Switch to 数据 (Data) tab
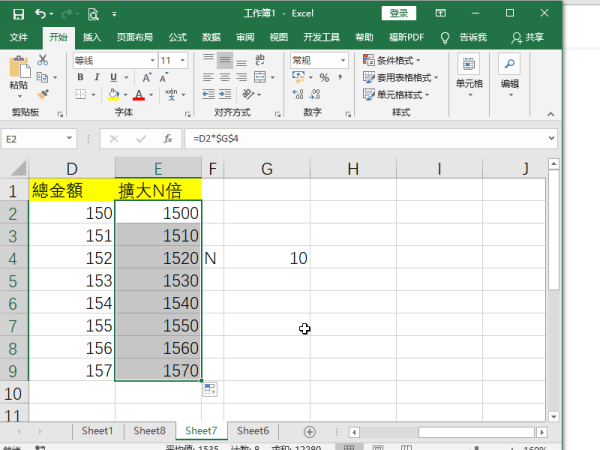600x450 pixels. pos(211,37)
